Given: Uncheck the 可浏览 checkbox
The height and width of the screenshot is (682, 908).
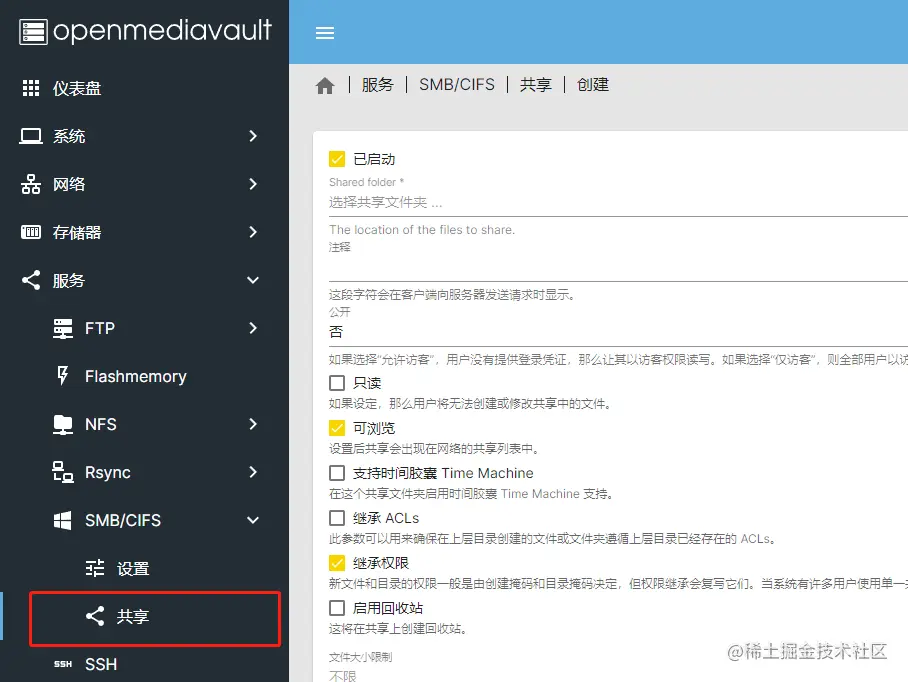Looking at the screenshot, I should tap(337, 428).
